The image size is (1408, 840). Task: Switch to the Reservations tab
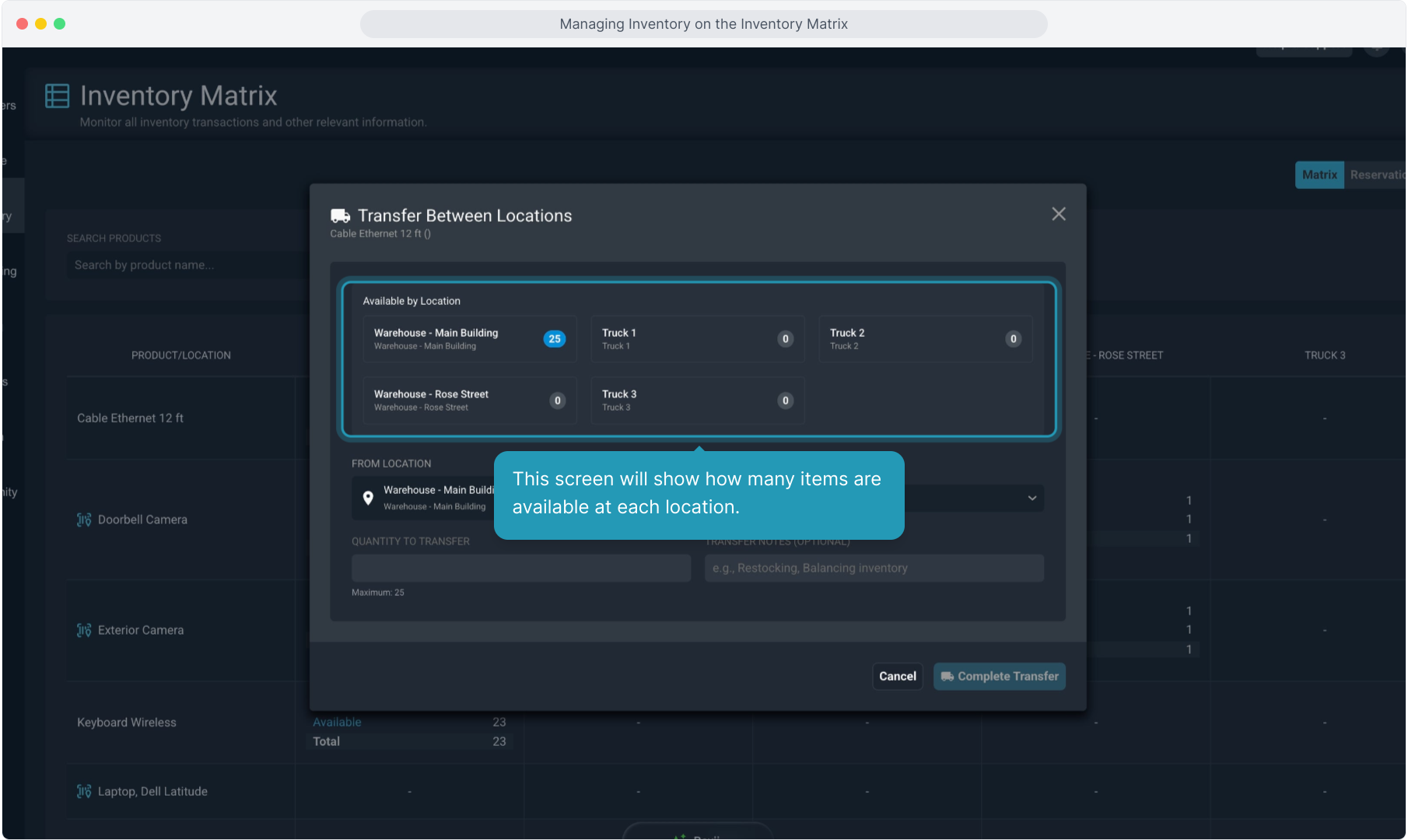[x=1375, y=175]
